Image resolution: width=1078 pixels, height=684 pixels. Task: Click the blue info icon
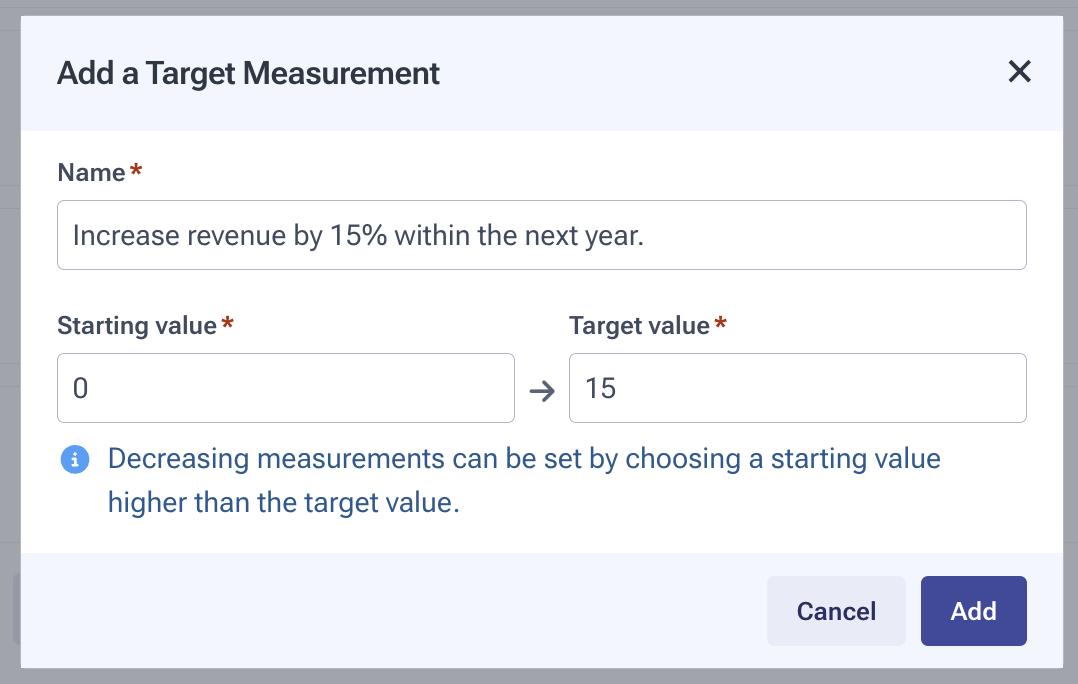(x=75, y=459)
